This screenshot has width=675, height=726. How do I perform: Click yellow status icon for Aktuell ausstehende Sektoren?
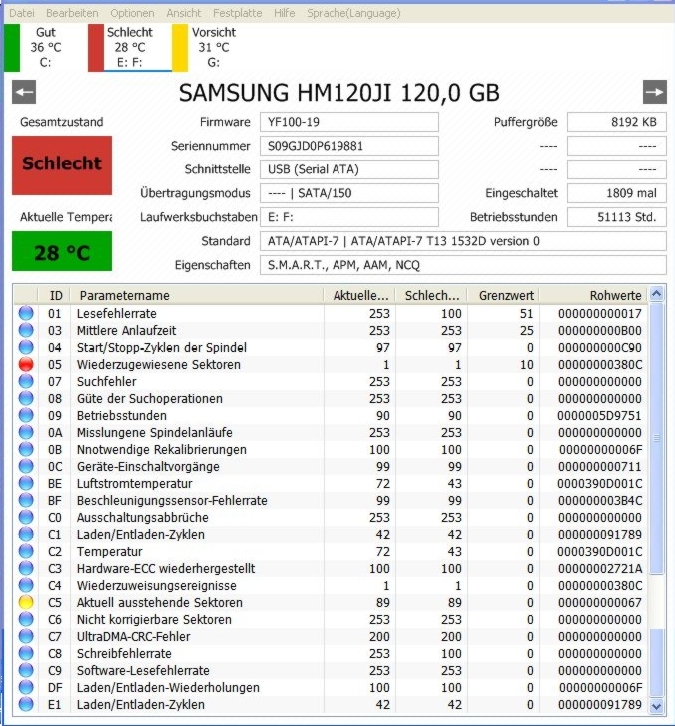tap(26, 602)
